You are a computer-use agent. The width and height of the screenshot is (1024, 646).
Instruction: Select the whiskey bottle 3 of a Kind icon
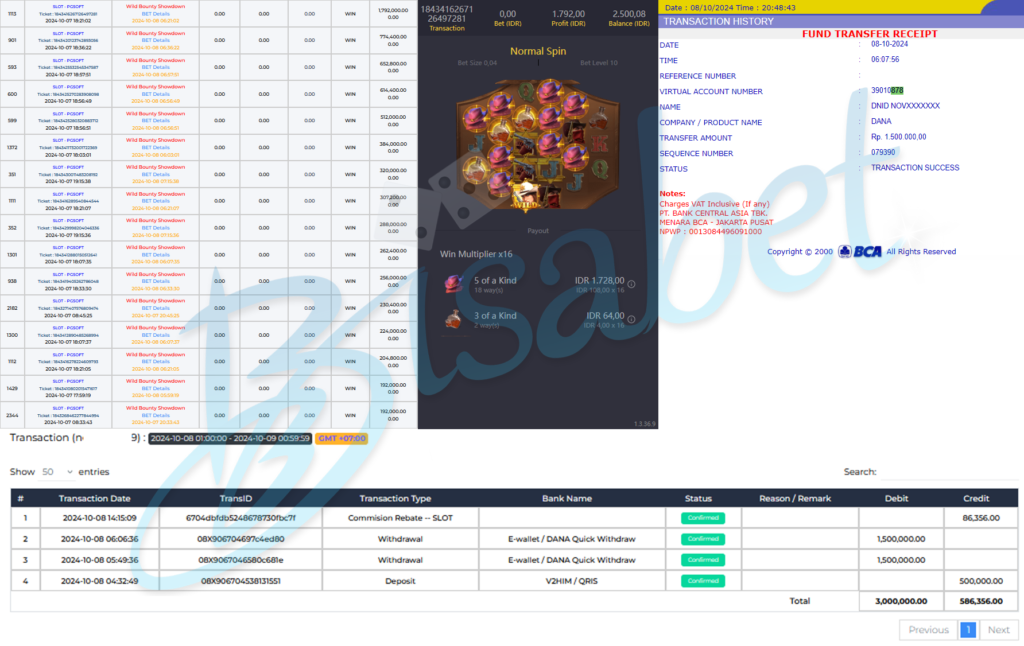[453, 319]
